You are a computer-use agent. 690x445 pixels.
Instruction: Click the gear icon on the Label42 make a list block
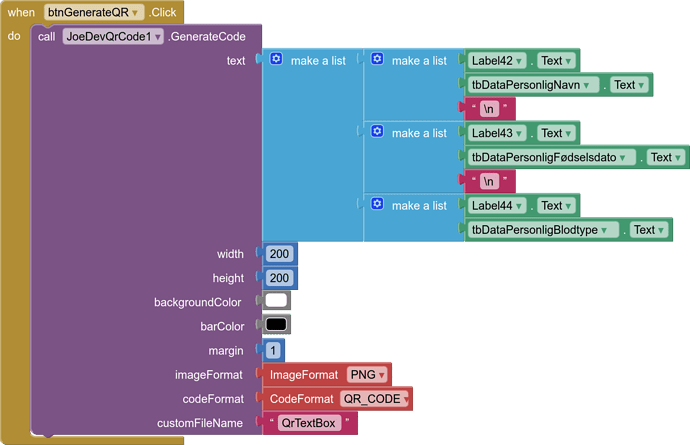click(378, 60)
